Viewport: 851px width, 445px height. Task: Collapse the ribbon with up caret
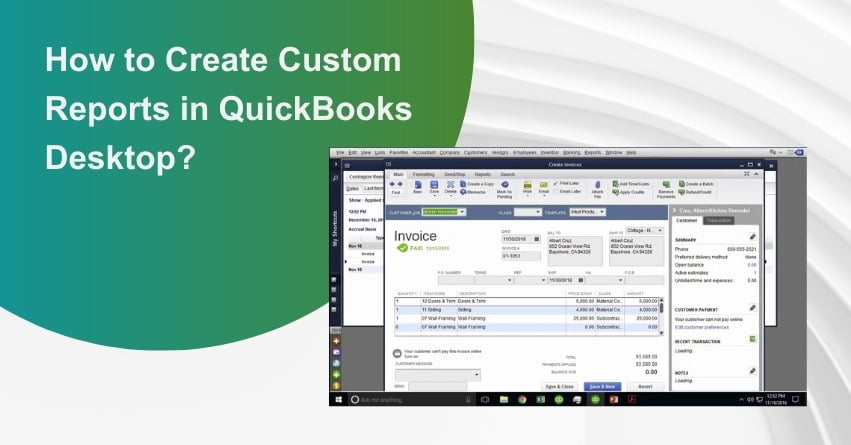(756, 174)
